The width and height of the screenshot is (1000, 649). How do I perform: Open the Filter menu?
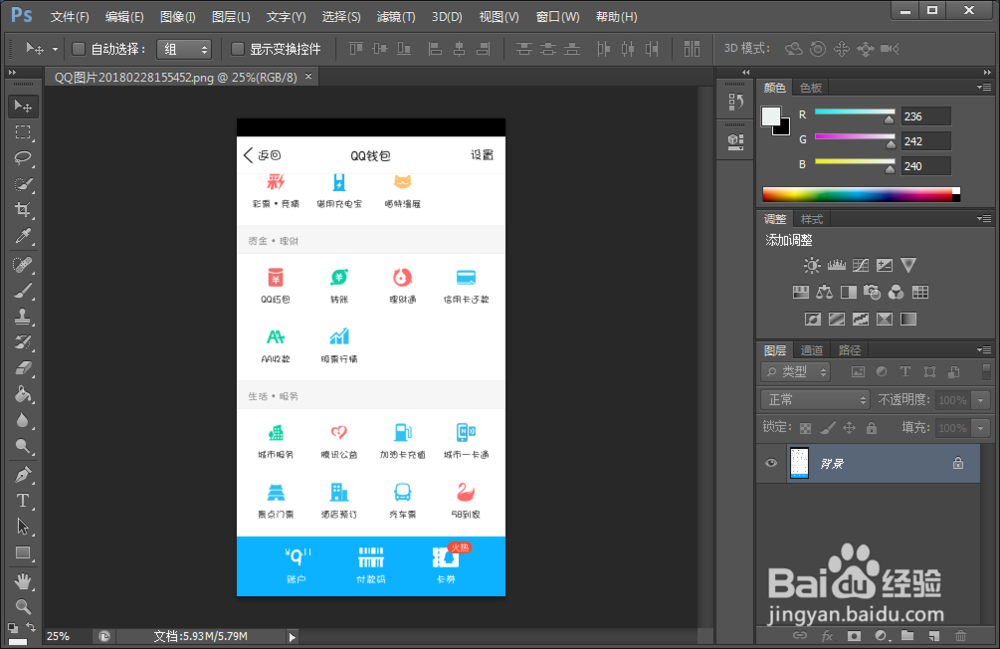click(395, 17)
